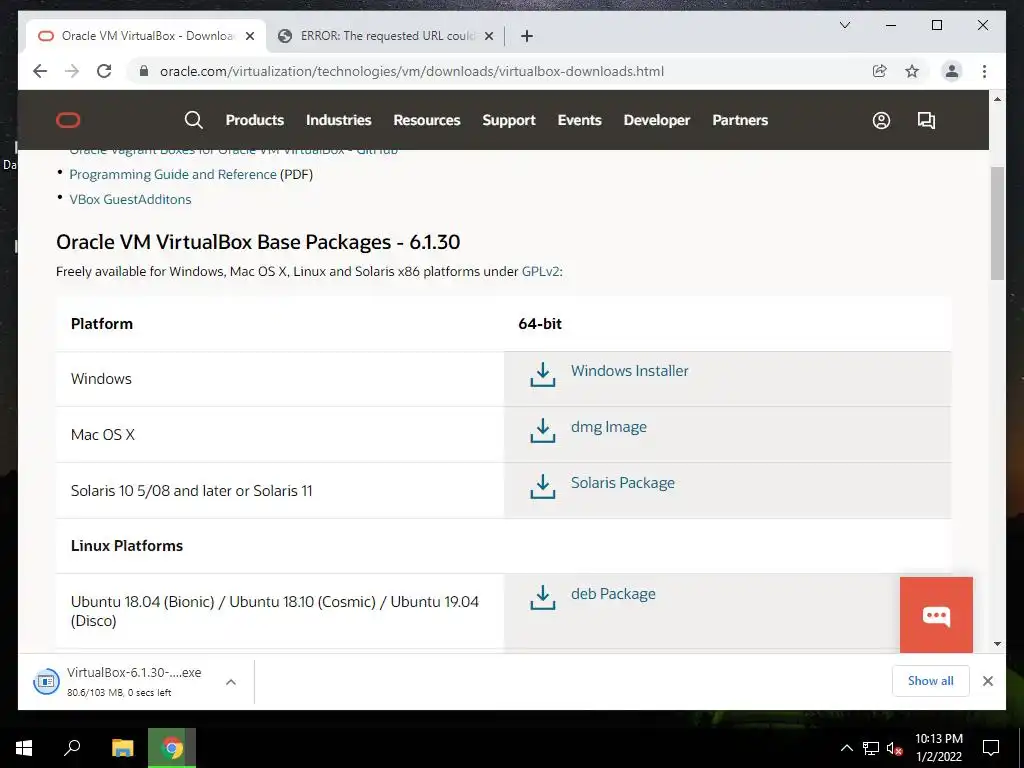Download the Solaris Package link

[622, 483]
